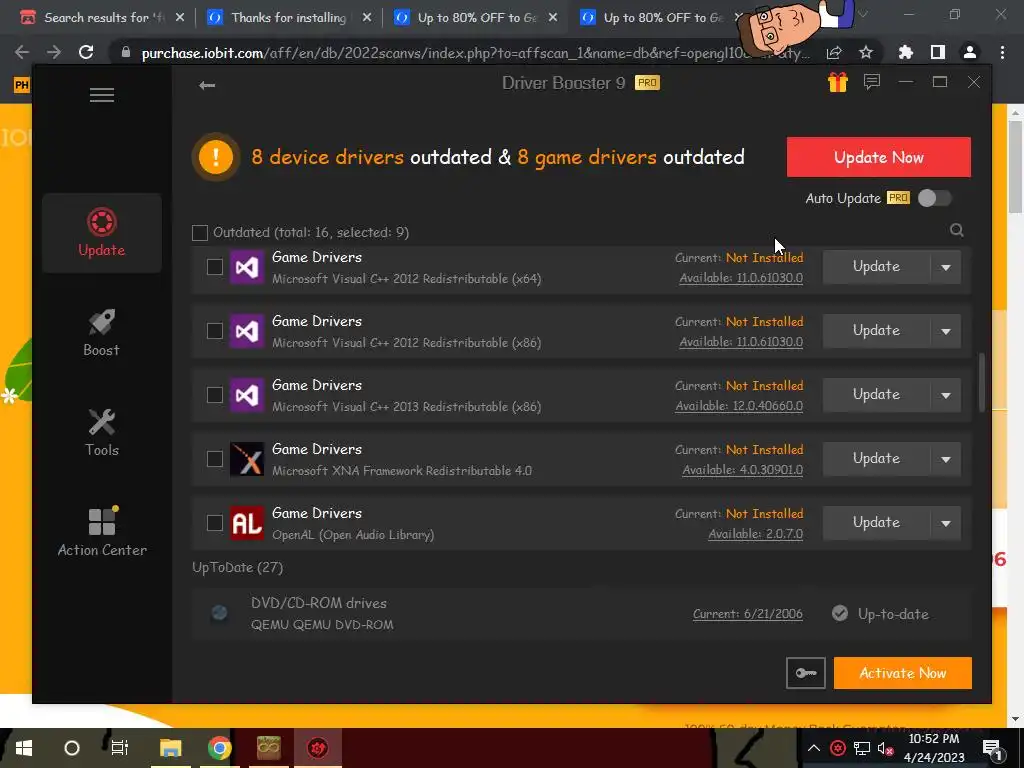Expand Update dropdown for Visual C++ 2013 x86

[946, 395]
